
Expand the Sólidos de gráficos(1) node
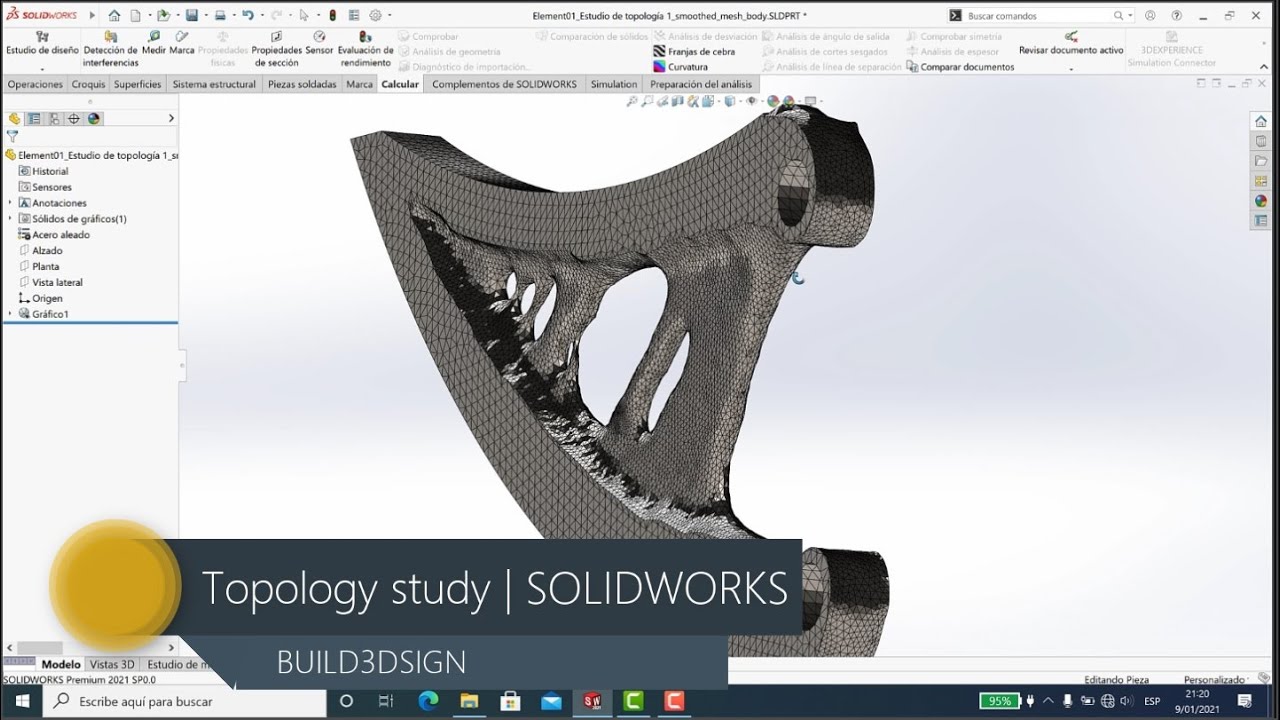[10, 219]
